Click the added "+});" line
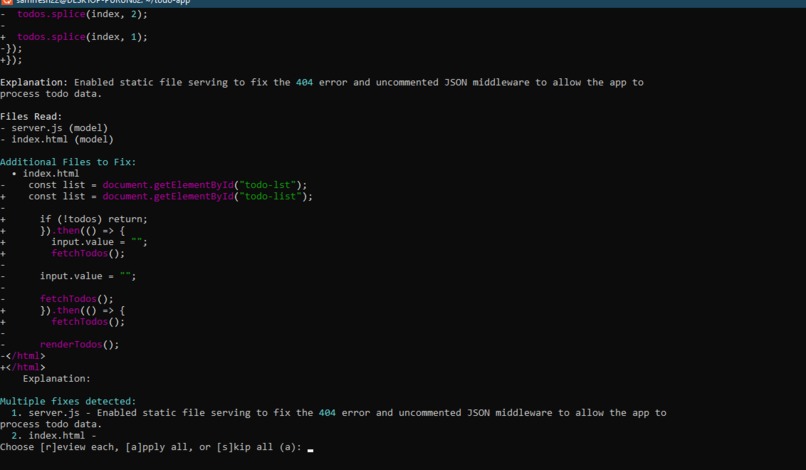This screenshot has width=806, height=470. [11, 60]
